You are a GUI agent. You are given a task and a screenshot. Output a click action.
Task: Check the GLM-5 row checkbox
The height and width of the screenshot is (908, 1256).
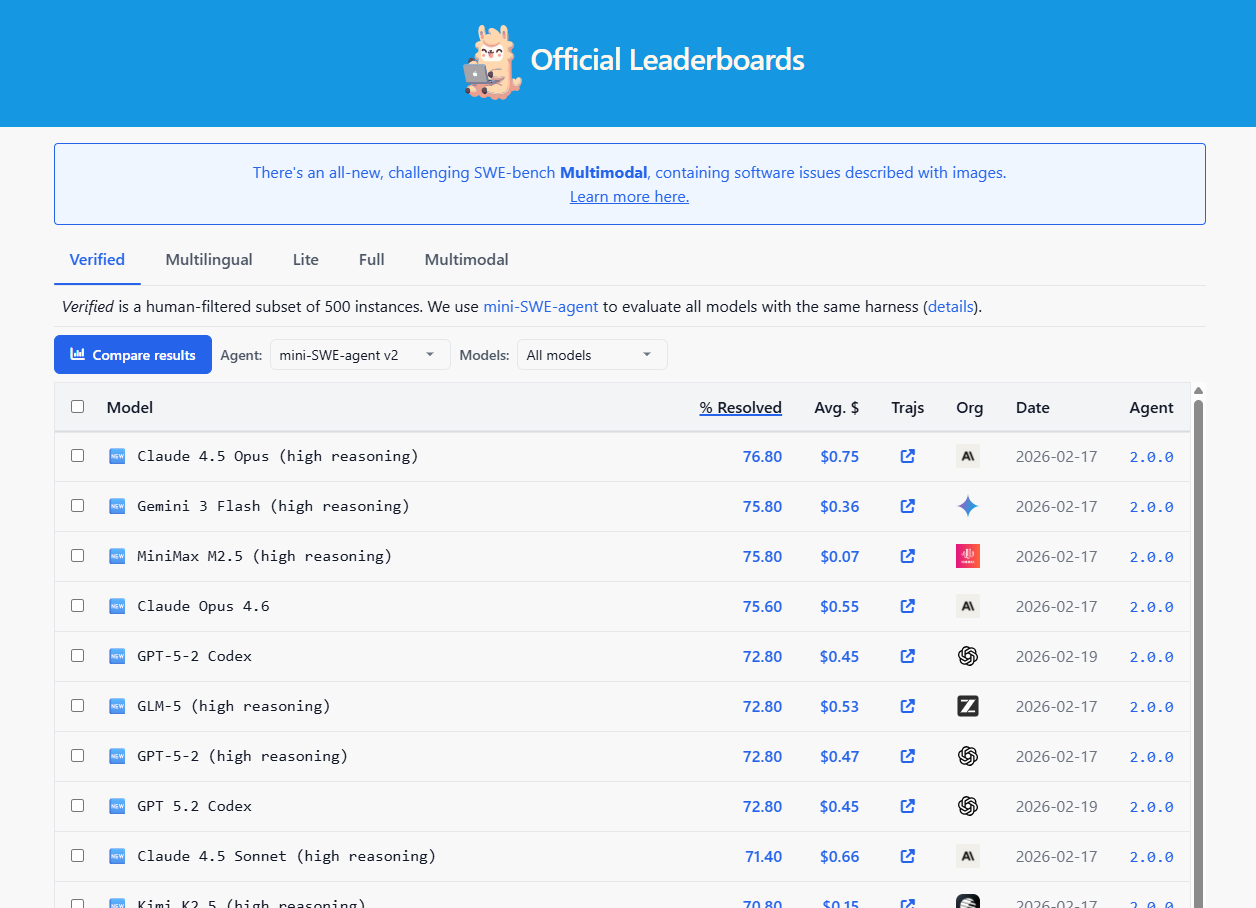coord(78,706)
